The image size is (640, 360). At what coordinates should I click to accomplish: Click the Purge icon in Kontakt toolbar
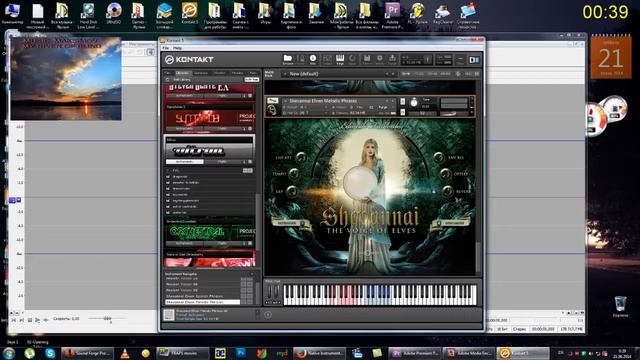392,59
